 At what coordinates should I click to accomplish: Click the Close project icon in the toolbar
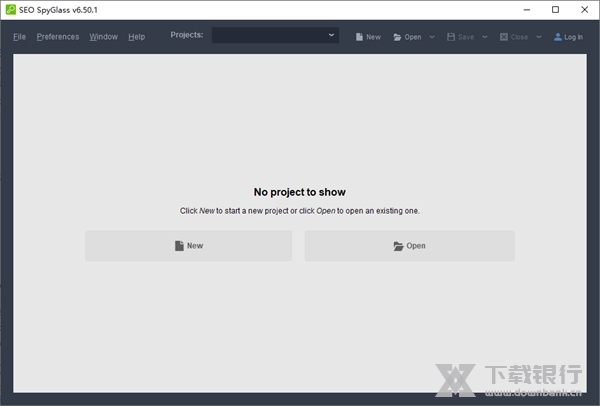(x=504, y=37)
